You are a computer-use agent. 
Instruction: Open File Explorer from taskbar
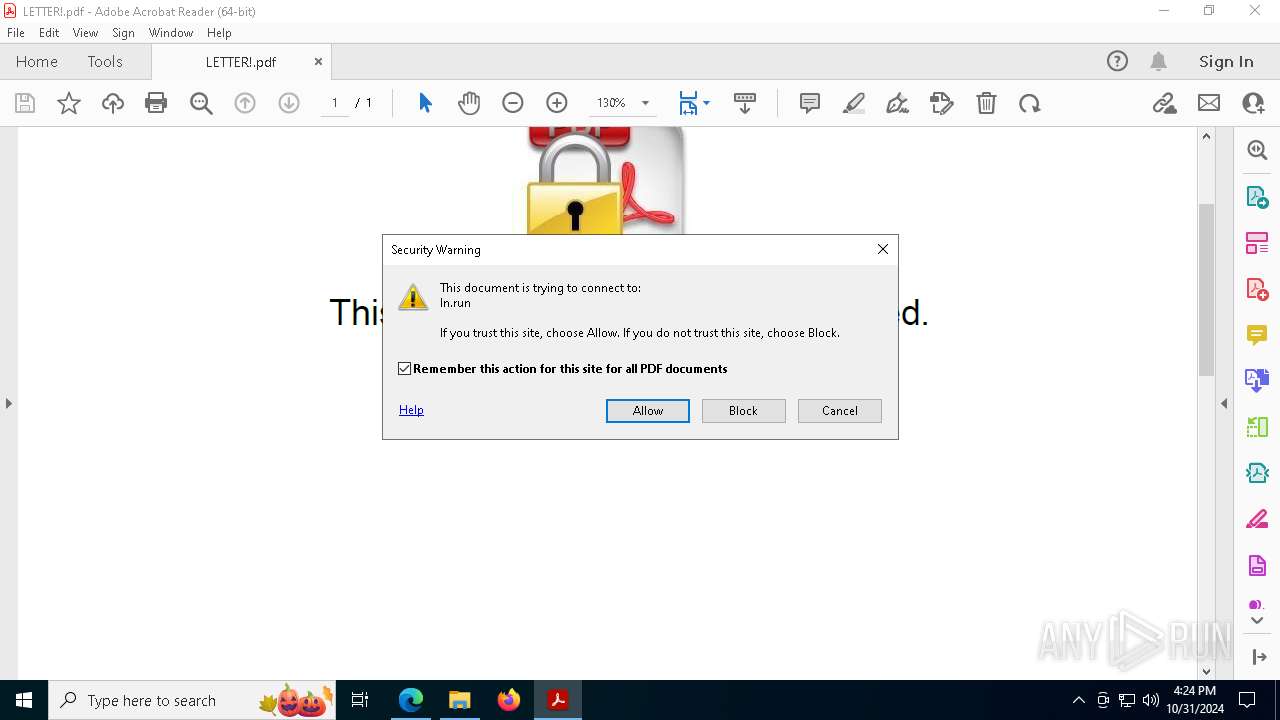point(460,700)
